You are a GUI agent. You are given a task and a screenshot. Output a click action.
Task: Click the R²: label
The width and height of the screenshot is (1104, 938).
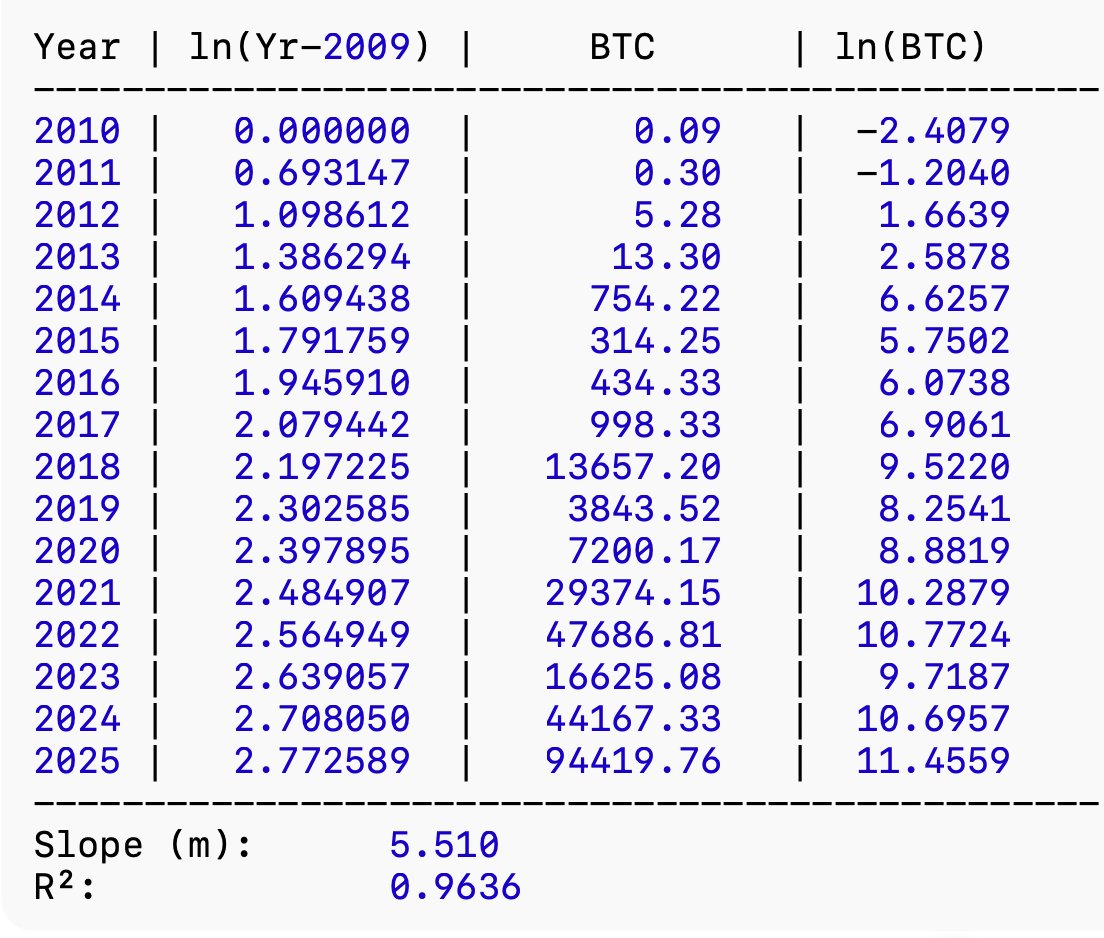64,887
